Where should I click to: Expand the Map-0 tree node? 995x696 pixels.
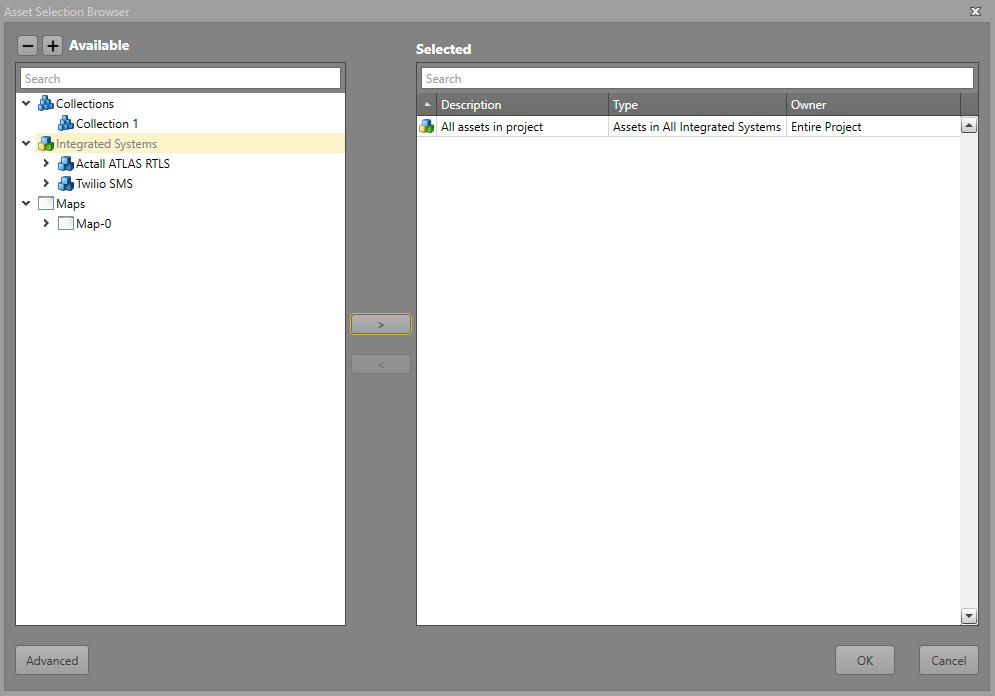46,224
